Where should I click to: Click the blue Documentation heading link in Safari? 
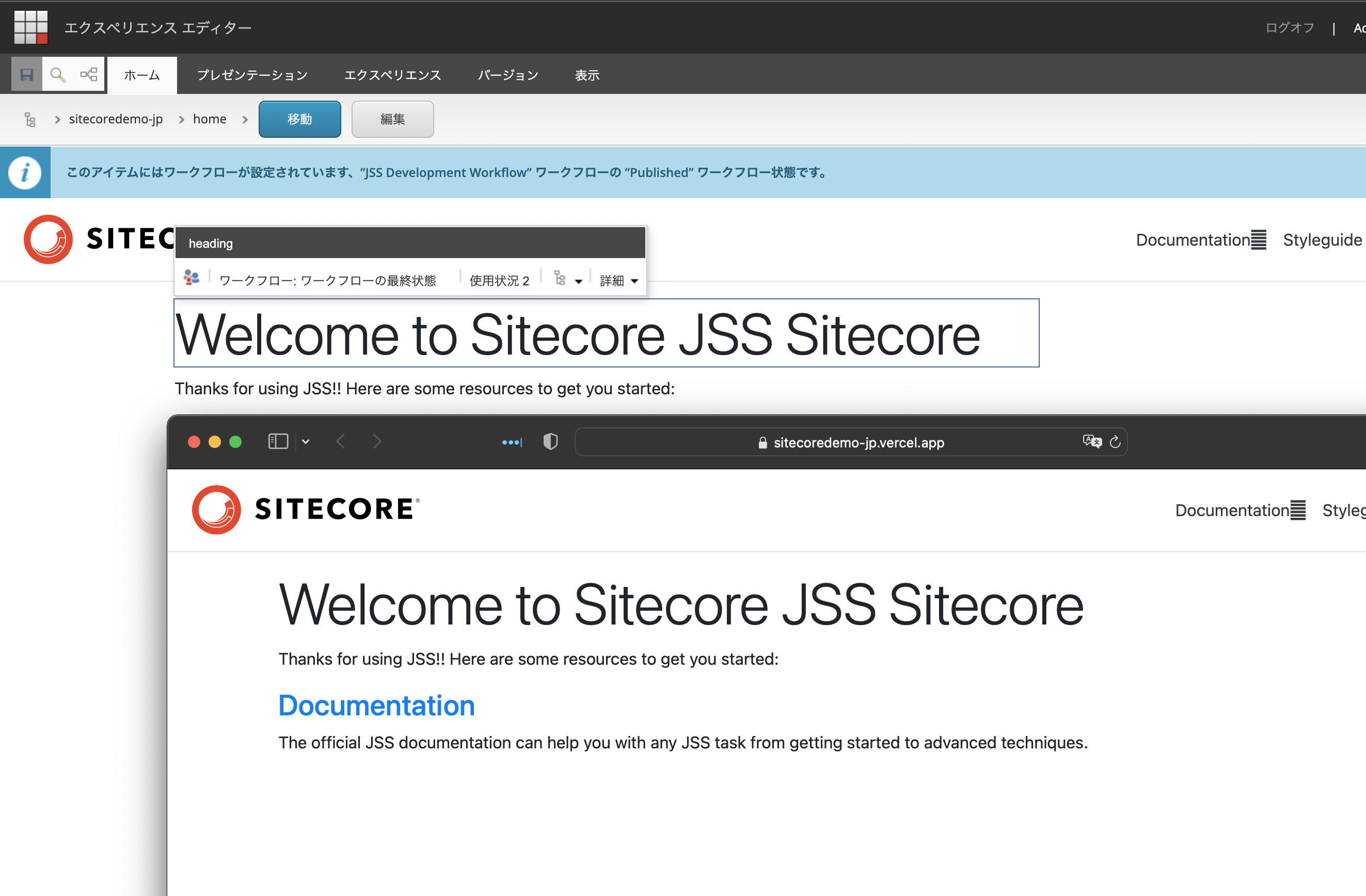click(376, 705)
